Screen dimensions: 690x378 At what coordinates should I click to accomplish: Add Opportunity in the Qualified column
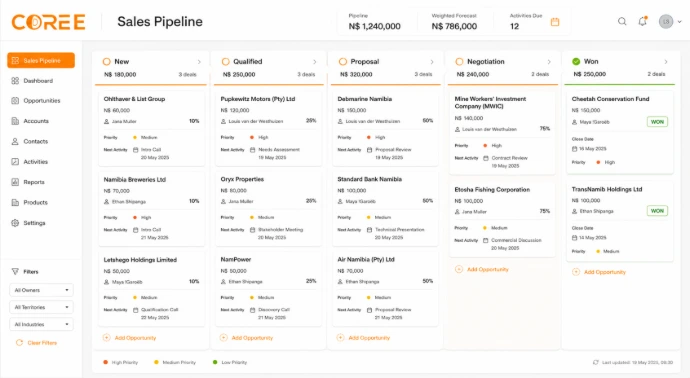pos(246,338)
